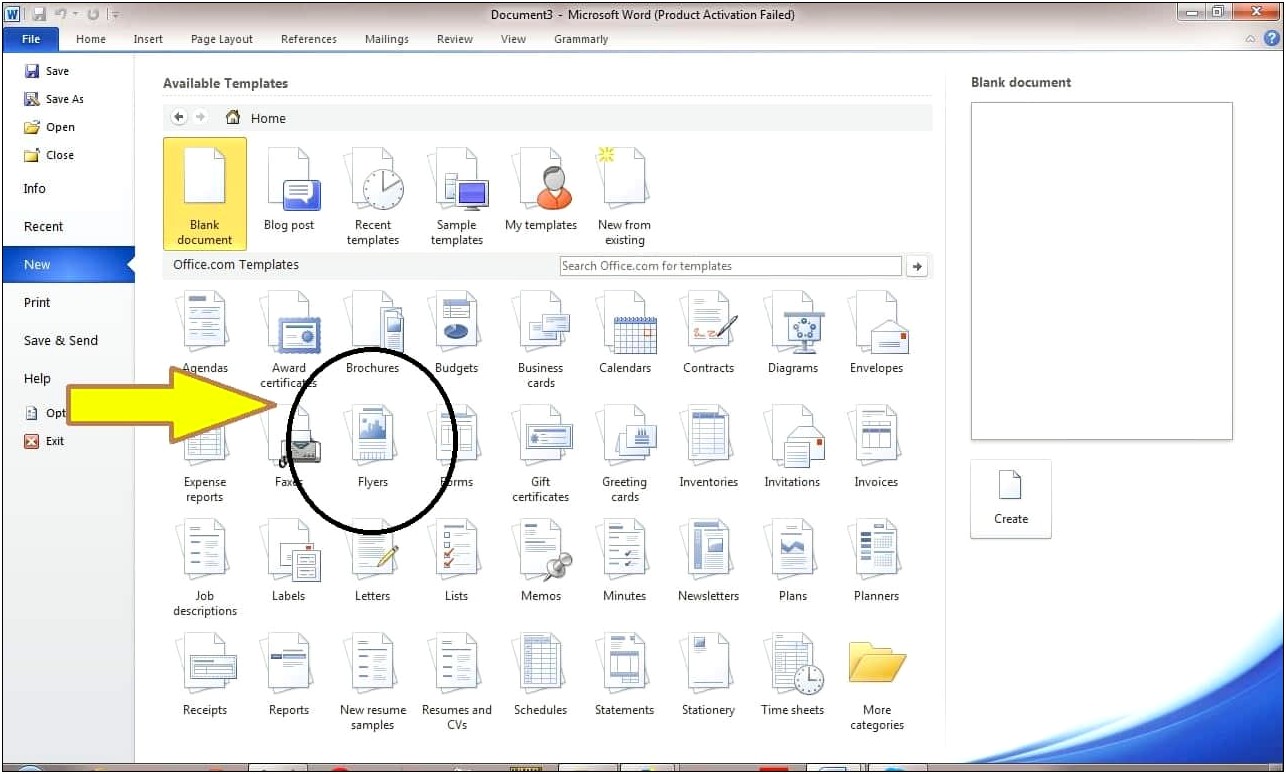Open the Statements template category
This screenshot has width=1286, height=774.
pyautogui.click(x=624, y=675)
